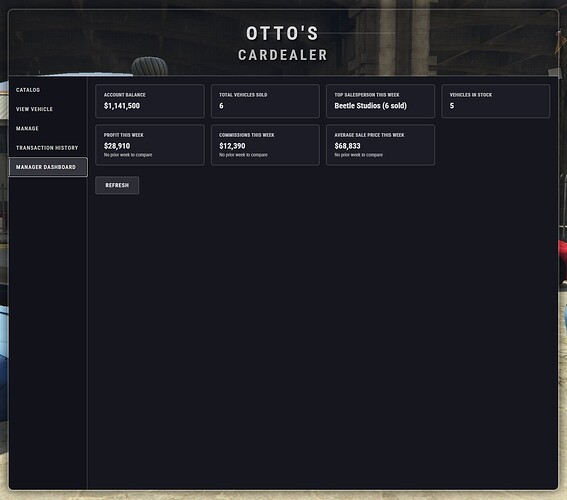Click the Account Balance value $1,141,500

pyautogui.click(x=122, y=106)
